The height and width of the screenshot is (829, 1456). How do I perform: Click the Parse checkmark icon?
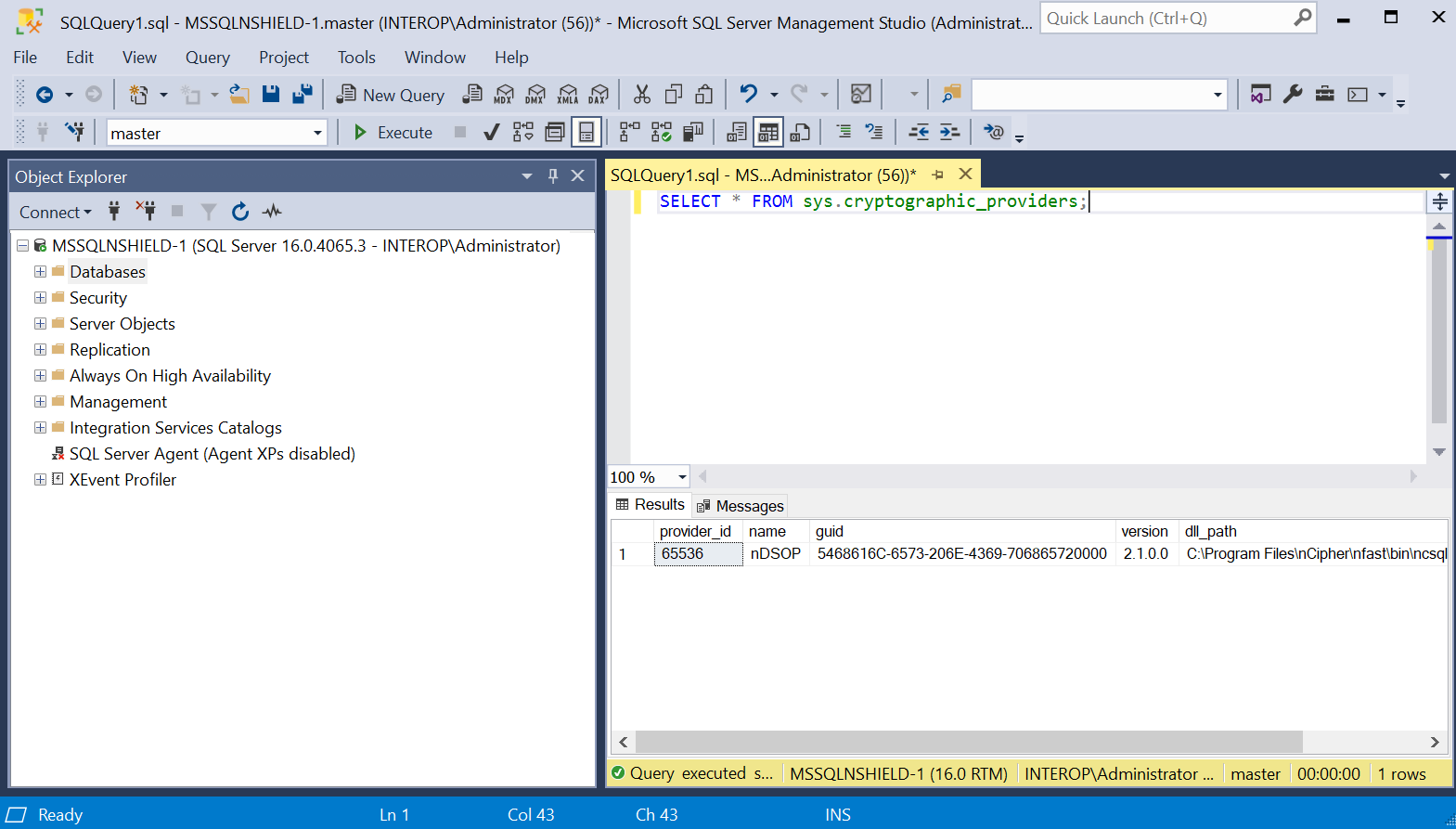(x=492, y=132)
